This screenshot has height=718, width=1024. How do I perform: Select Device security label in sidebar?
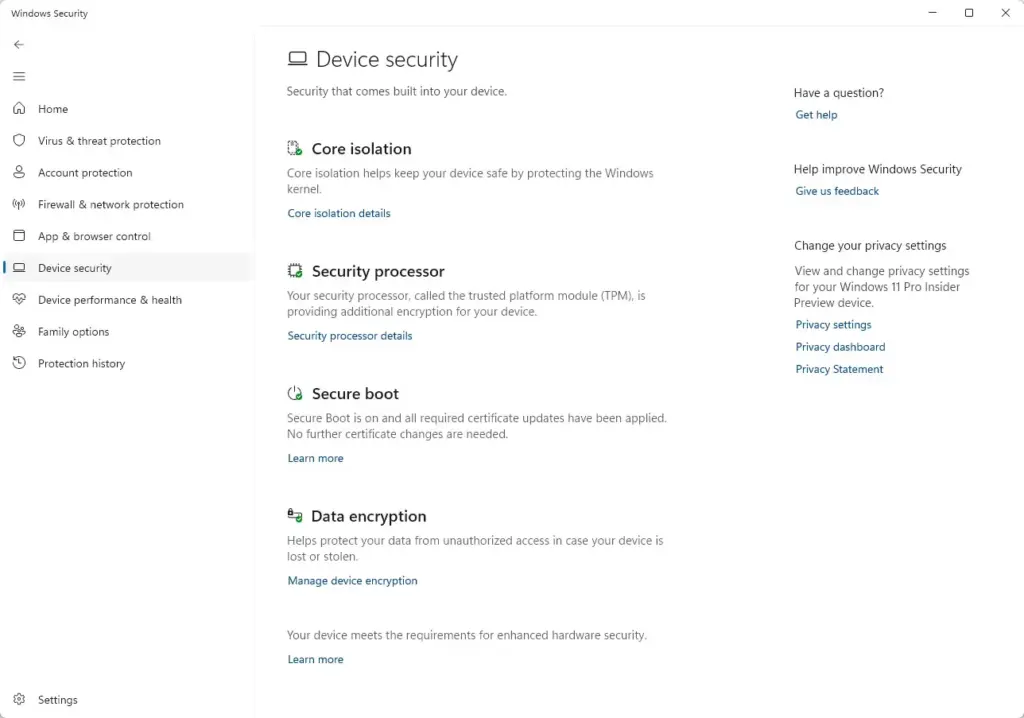click(x=74, y=268)
